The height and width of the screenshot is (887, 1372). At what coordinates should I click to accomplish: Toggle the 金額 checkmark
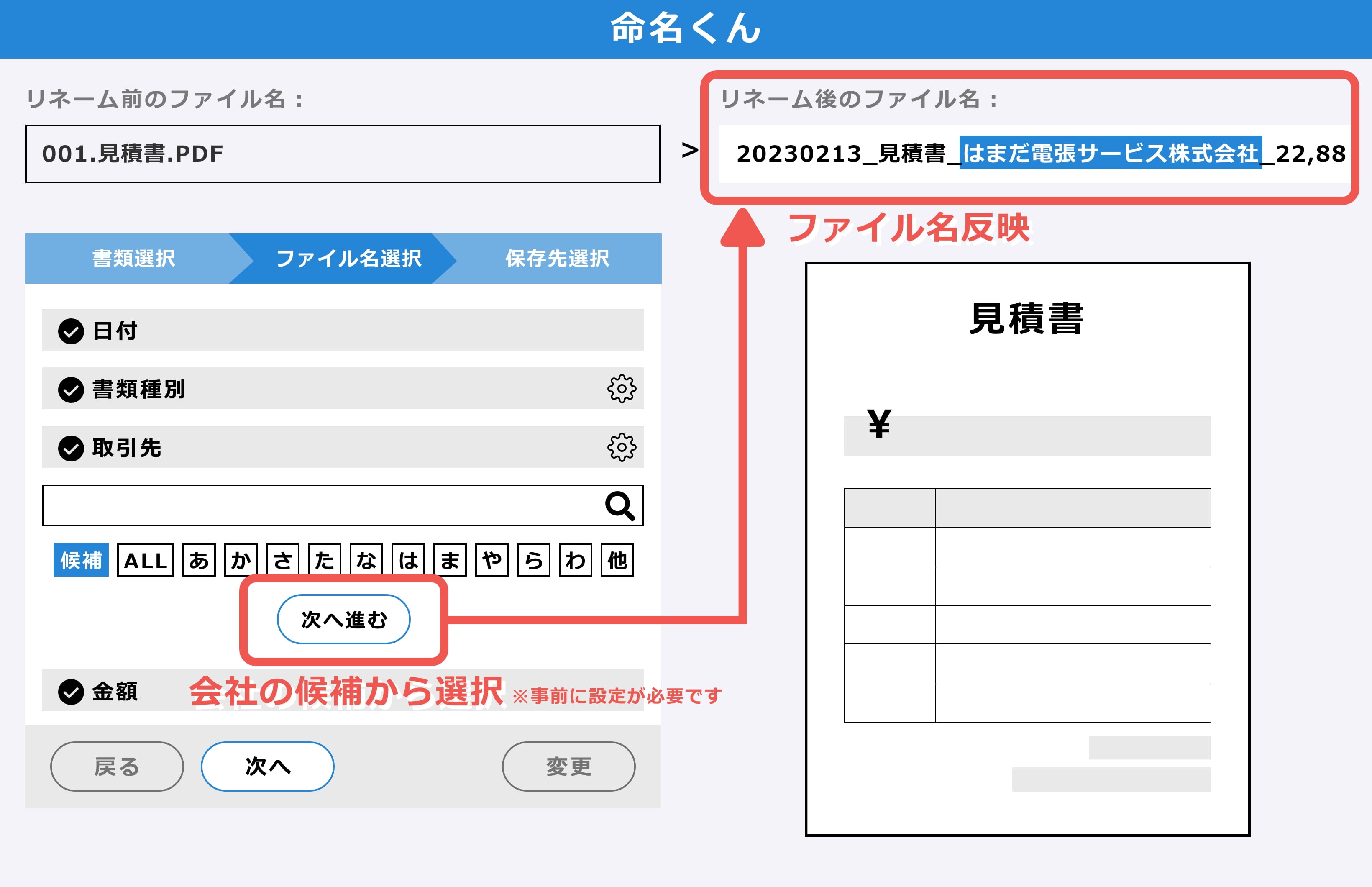72,692
